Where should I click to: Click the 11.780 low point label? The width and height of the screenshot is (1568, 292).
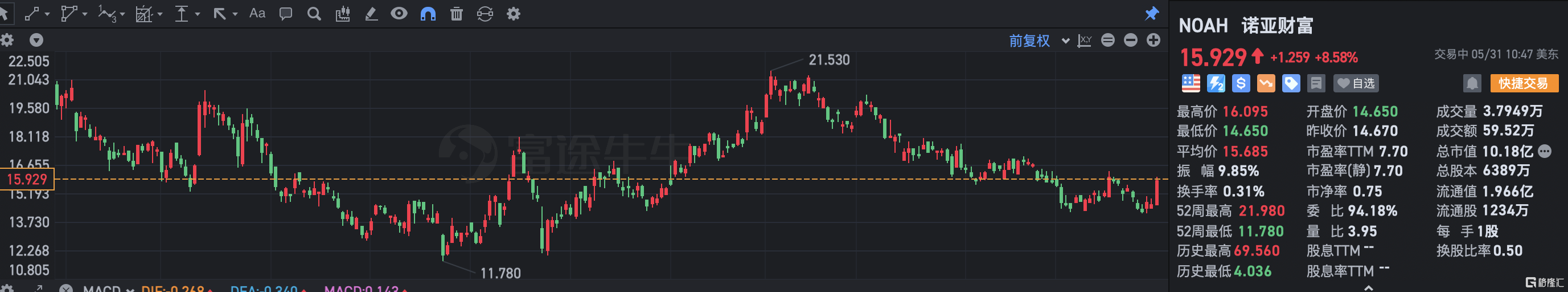coord(500,273)
